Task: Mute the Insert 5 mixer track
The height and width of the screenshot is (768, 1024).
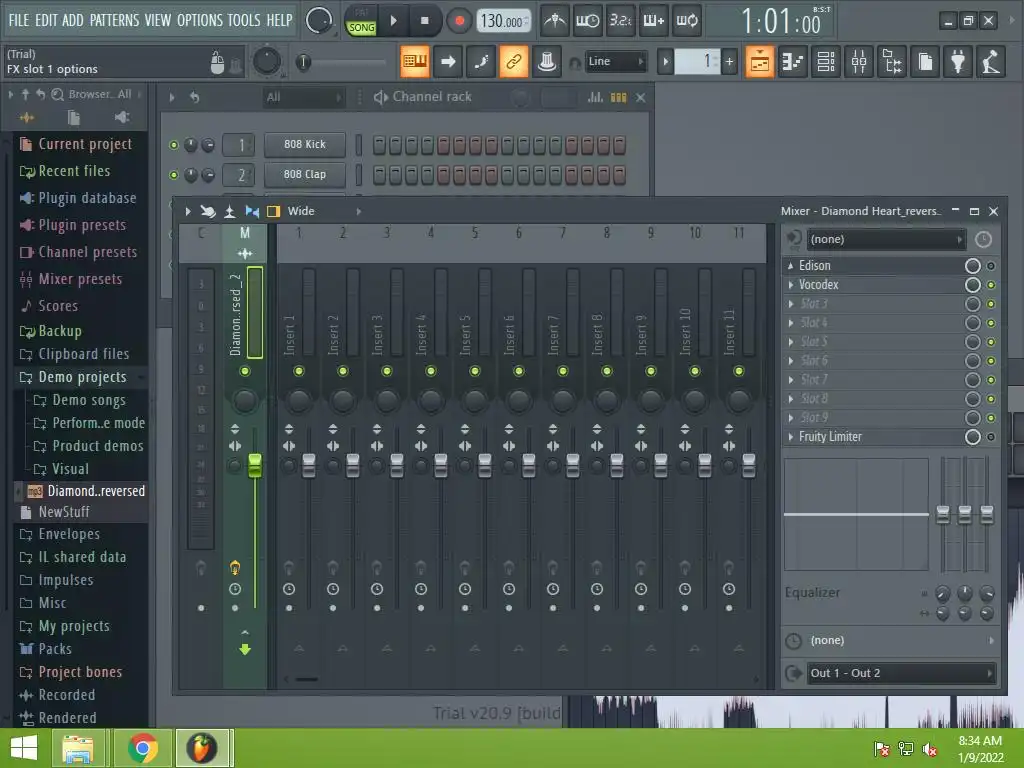Action: pyautogui.click(x=475, y=371)
